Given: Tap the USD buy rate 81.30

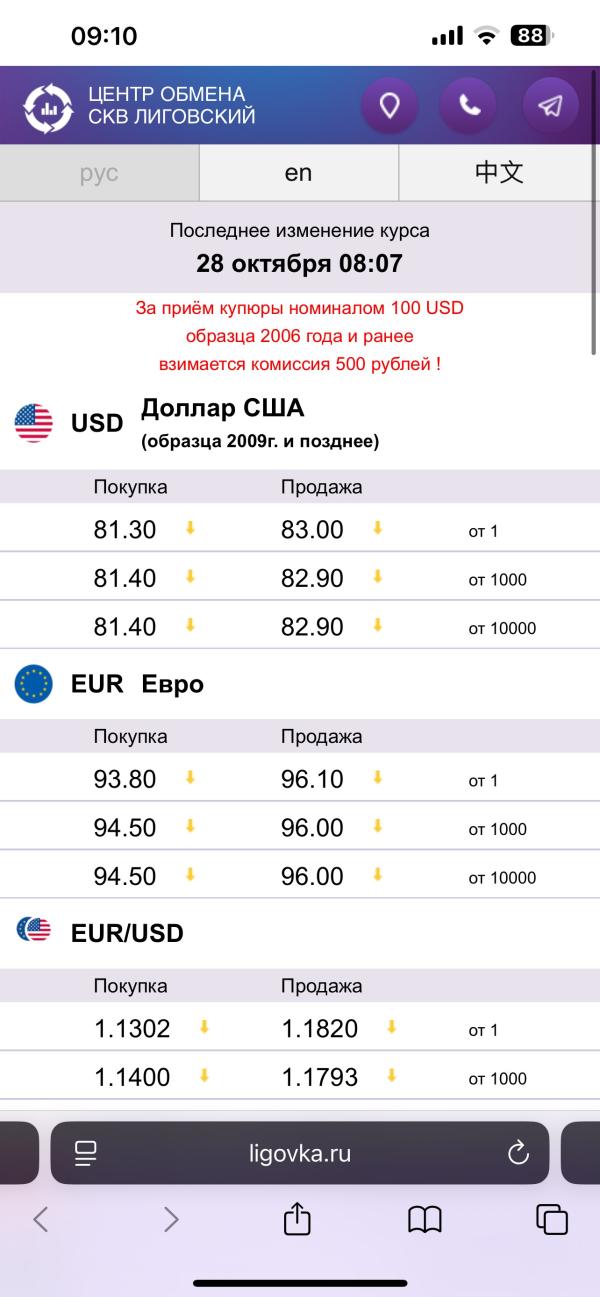Looking at the screenshot, I should tap(125, 530).
